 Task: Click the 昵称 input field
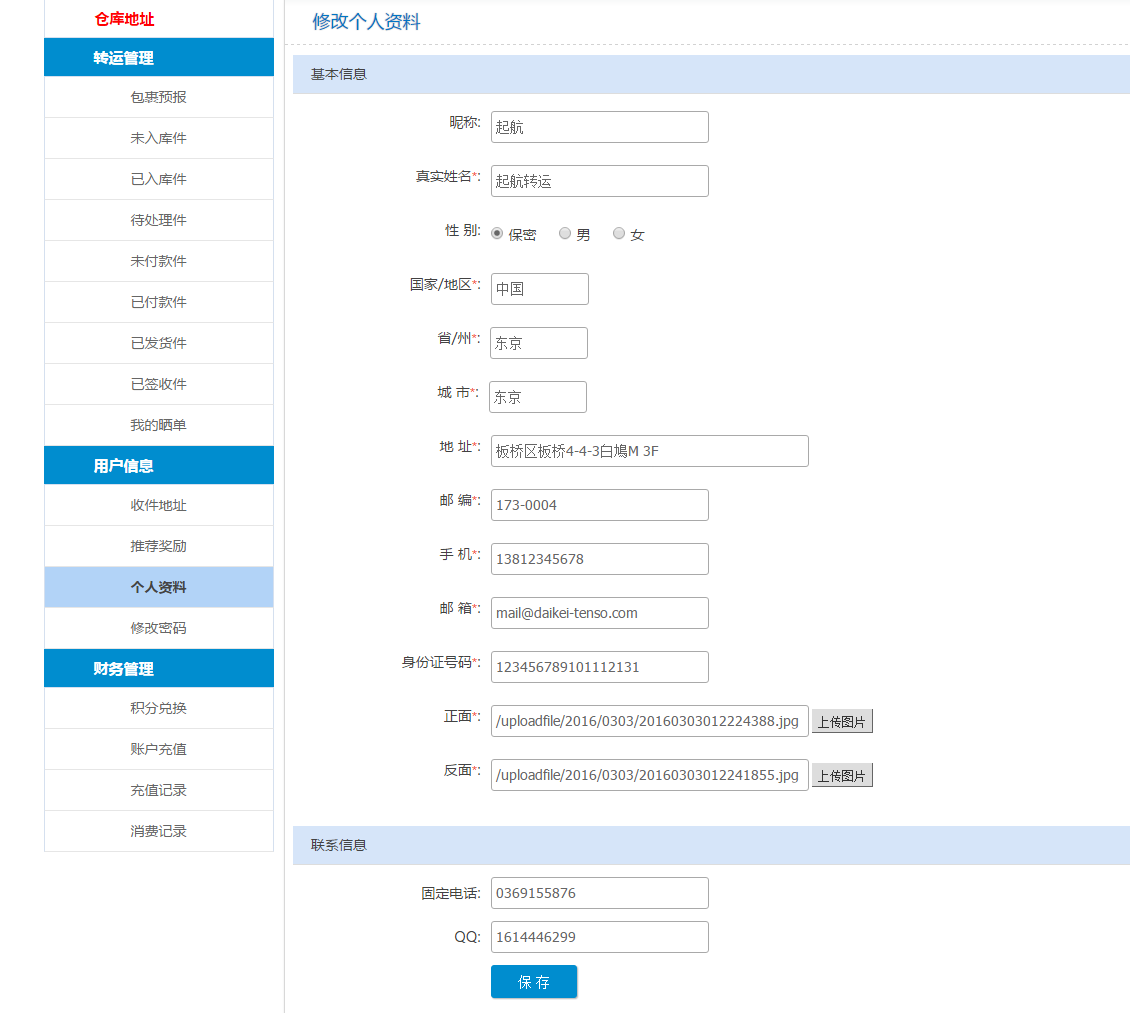(x=599, y=127)
